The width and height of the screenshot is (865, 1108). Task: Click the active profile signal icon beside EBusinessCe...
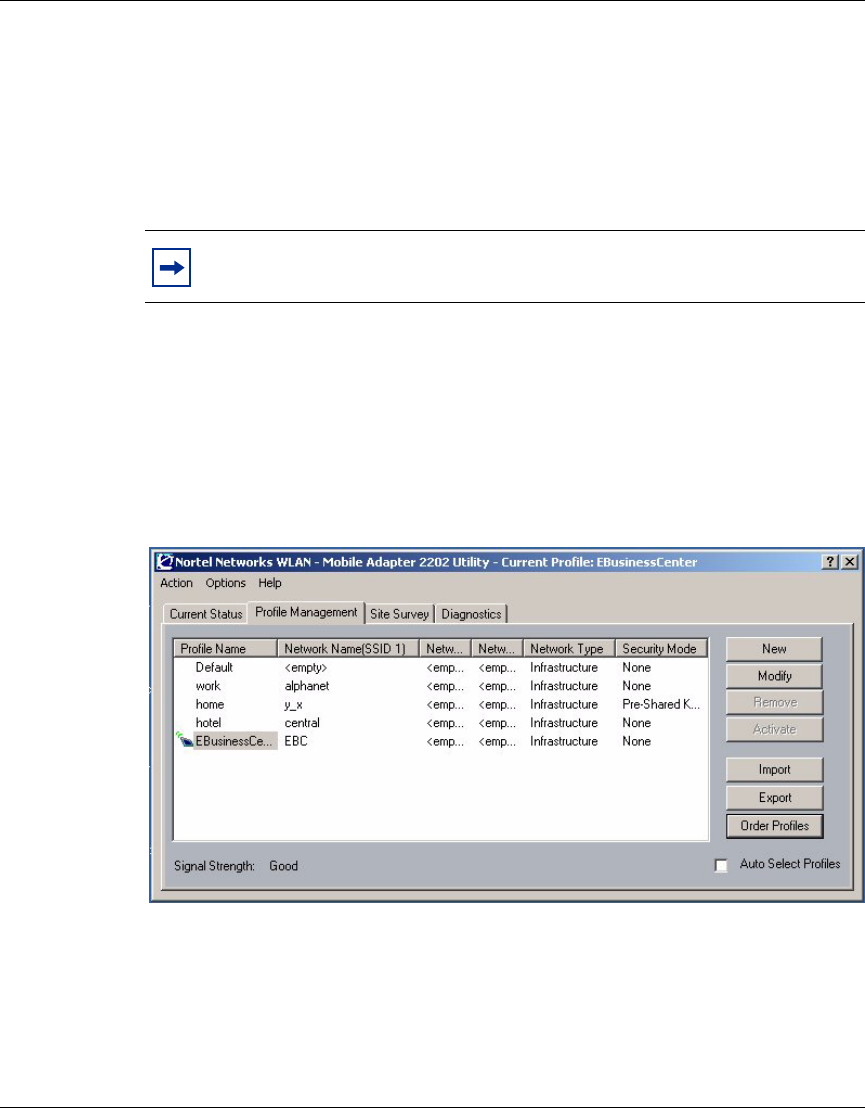[184, 741]
